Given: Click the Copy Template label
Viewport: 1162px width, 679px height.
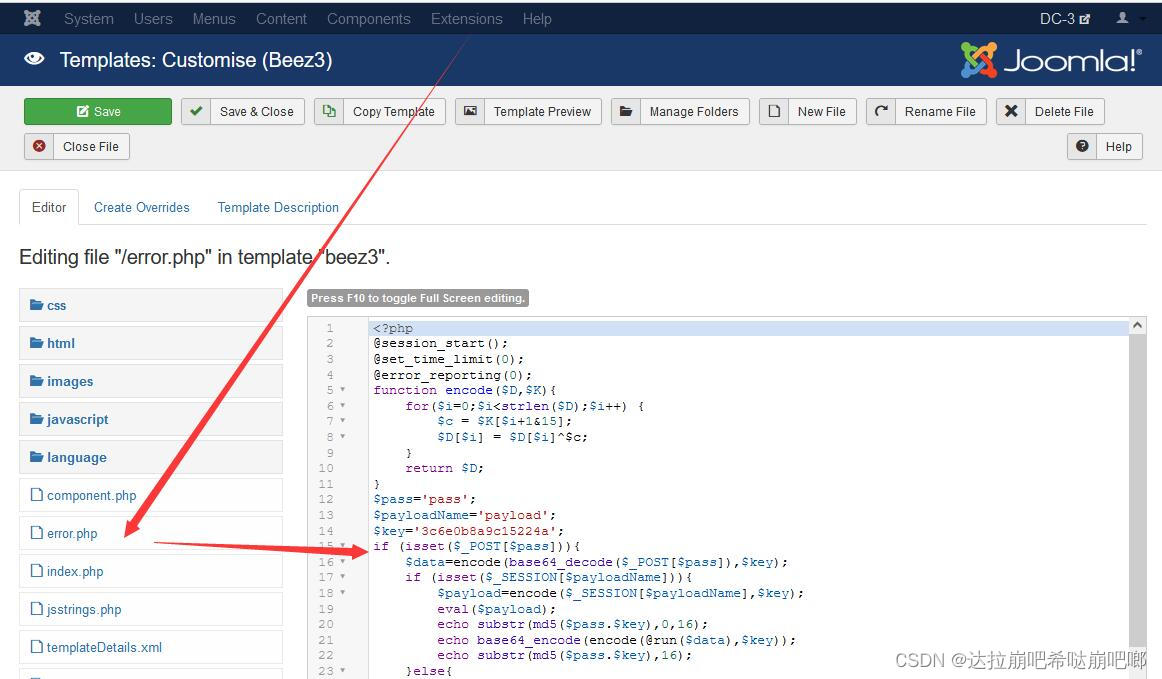Looking at the screenshot, I should tap(394, 112).
